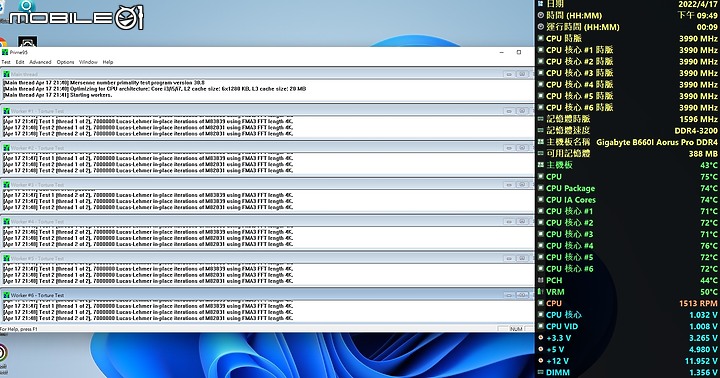Click the 'Mersenne number primality test program' log line

[x=104, y=83]
